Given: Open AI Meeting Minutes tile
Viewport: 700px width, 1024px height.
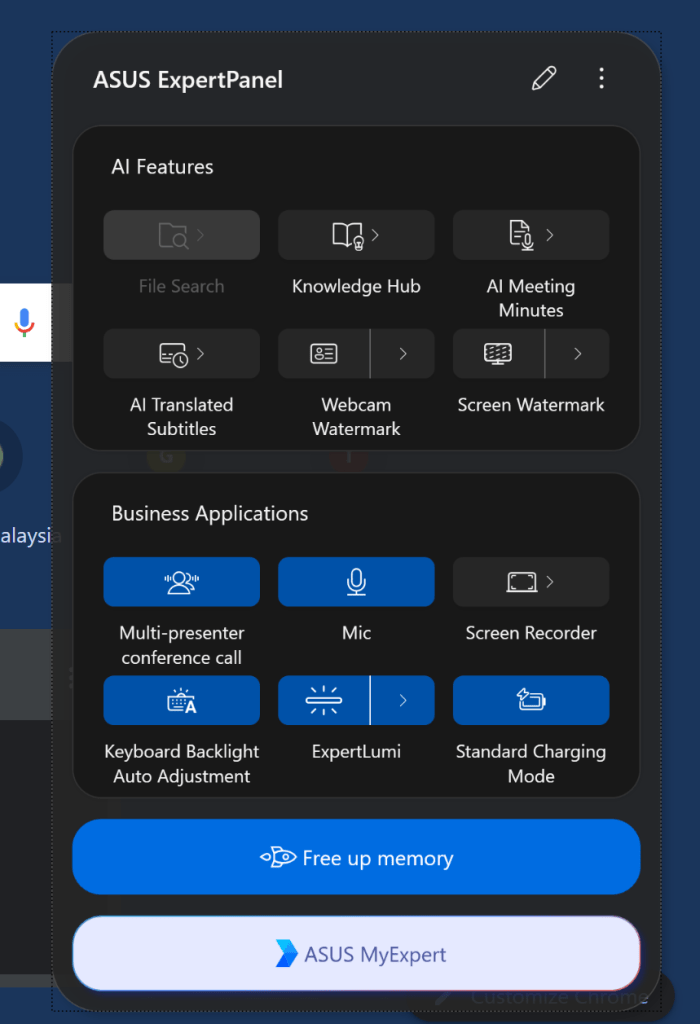Looking at the screenshot, I should (531, 235).
